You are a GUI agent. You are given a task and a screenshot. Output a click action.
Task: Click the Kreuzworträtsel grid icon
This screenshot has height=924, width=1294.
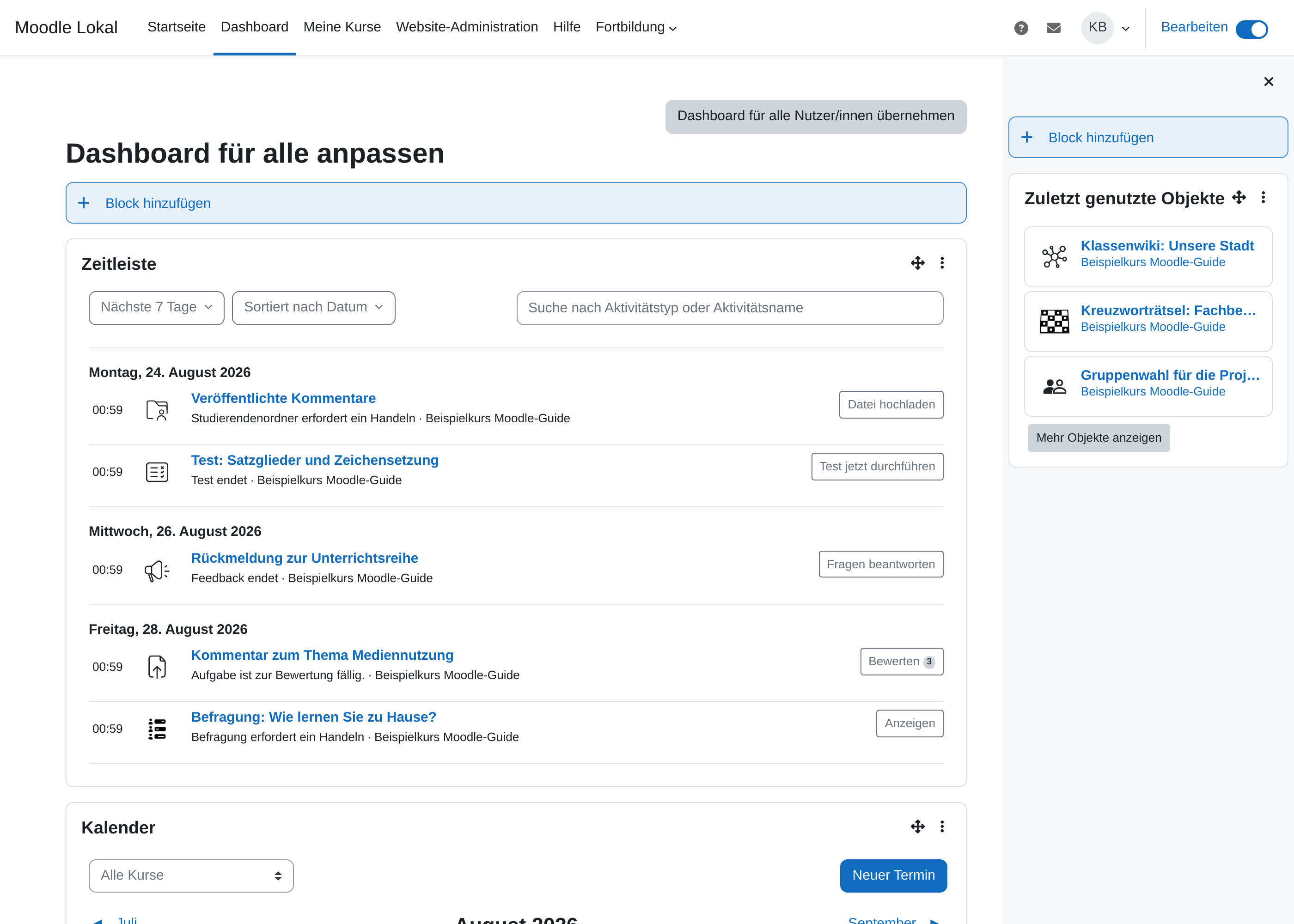click(x=1055, y=322)
